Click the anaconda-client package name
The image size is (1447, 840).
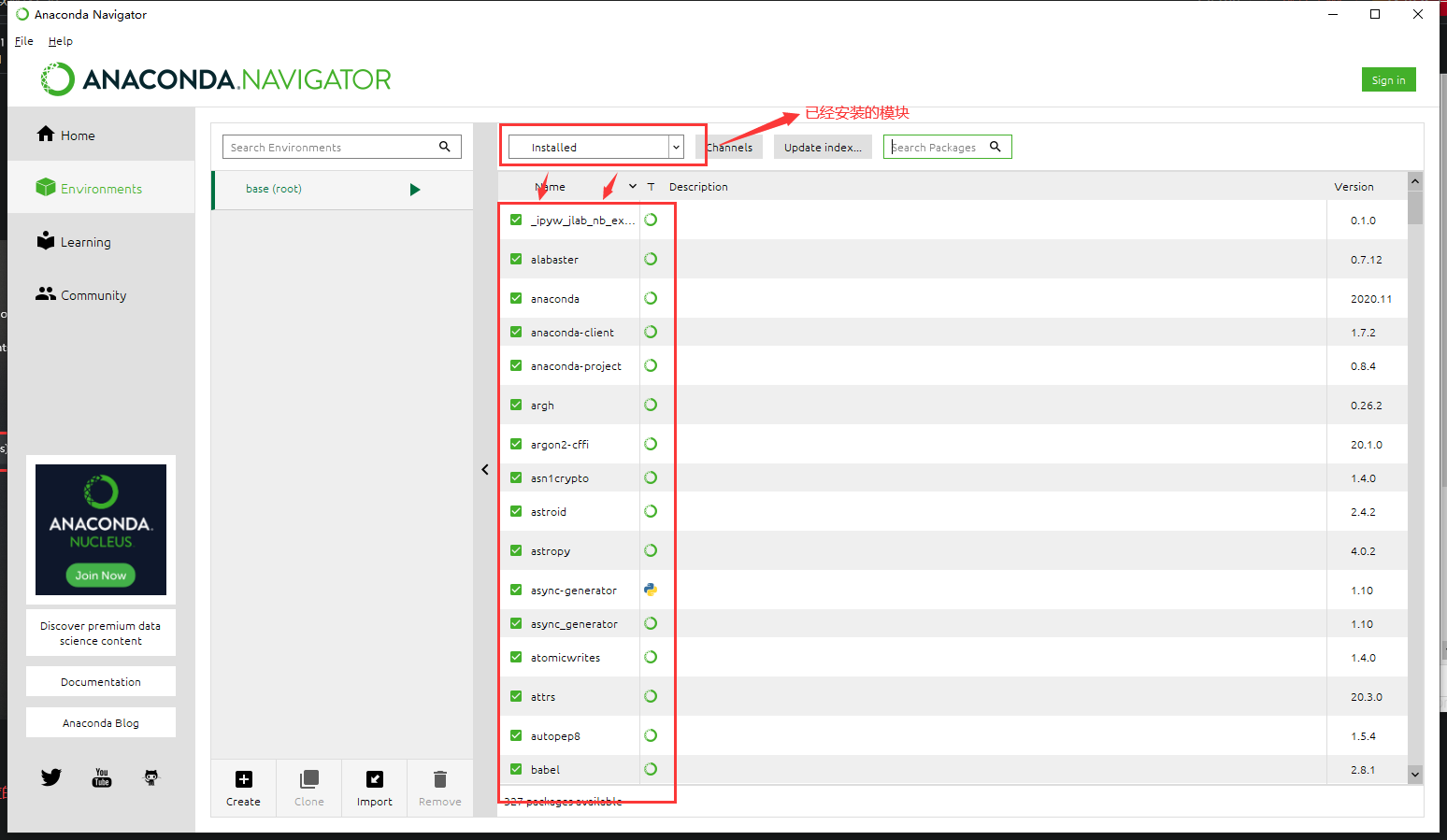(572, 333)
